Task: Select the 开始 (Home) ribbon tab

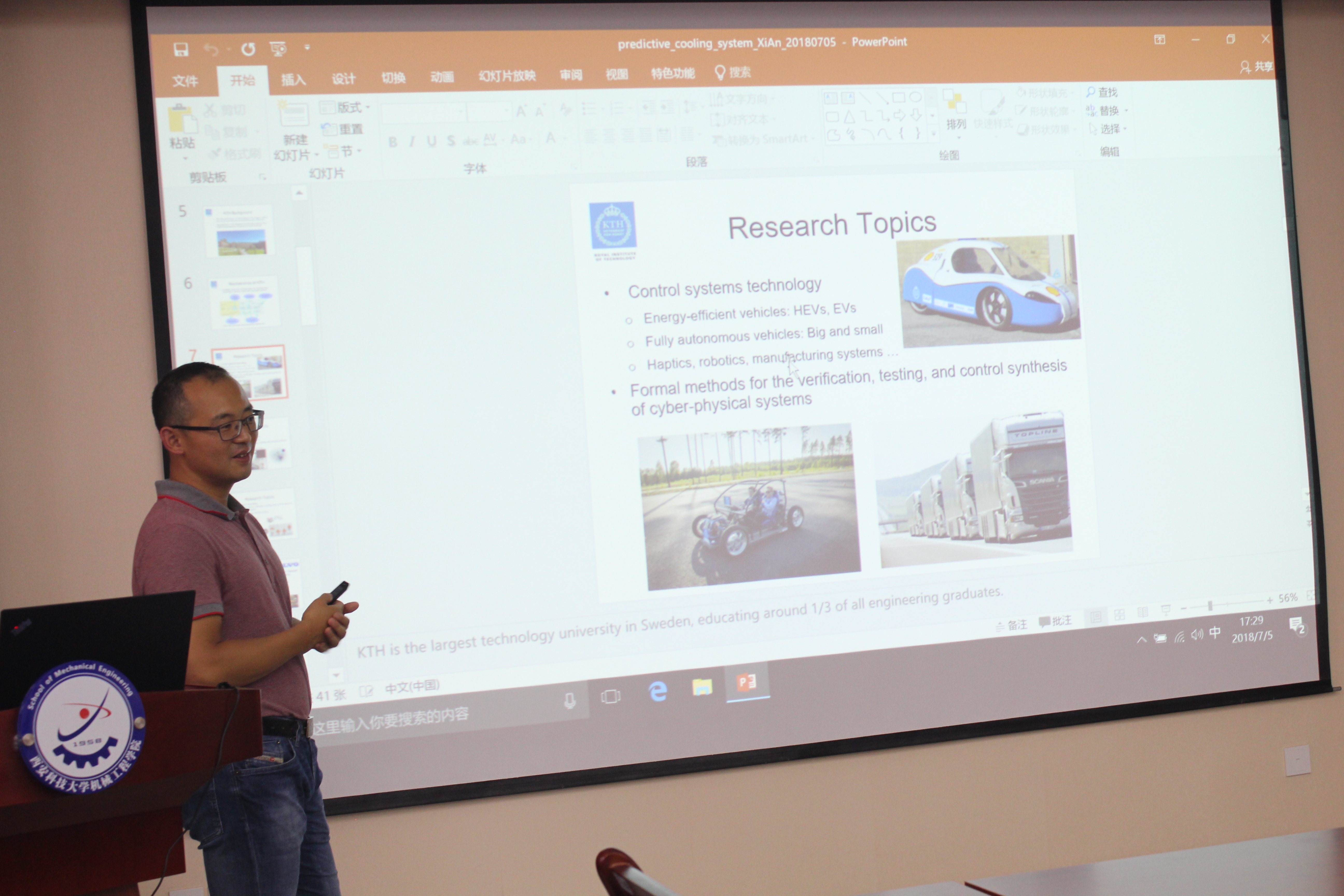Action: [243, 80]
